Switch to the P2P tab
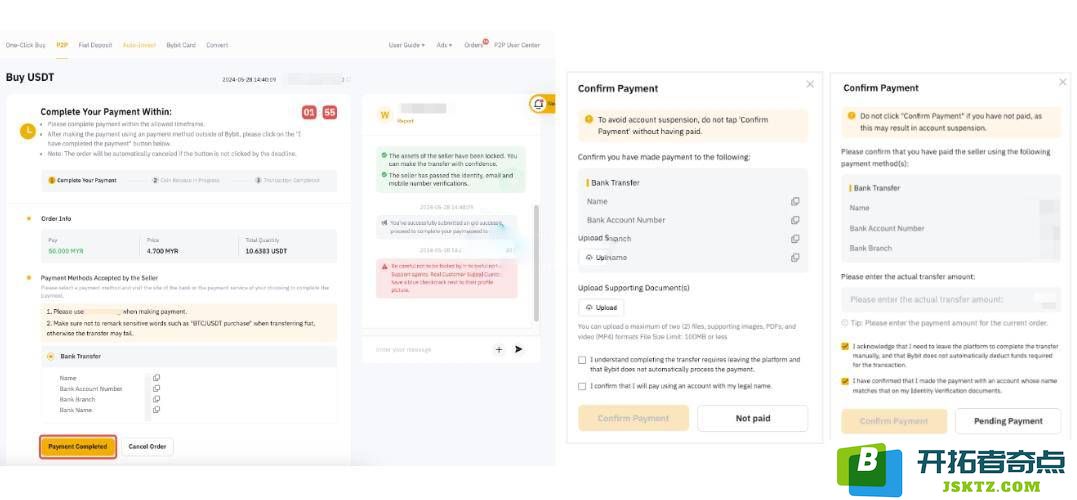The width and height of the screenshot is (1077, 500). click(x=62, y=45)
